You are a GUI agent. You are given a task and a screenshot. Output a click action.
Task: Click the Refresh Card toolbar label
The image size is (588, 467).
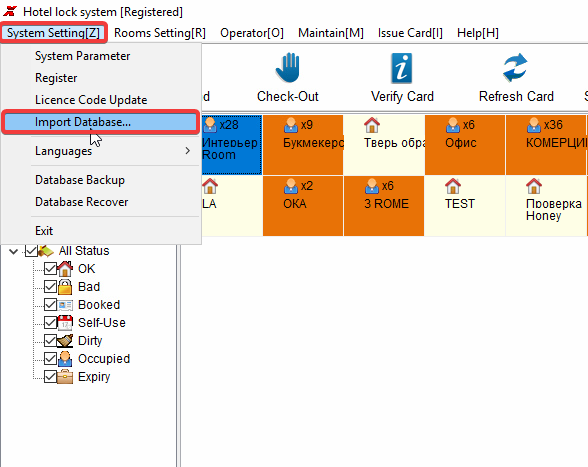516,96
